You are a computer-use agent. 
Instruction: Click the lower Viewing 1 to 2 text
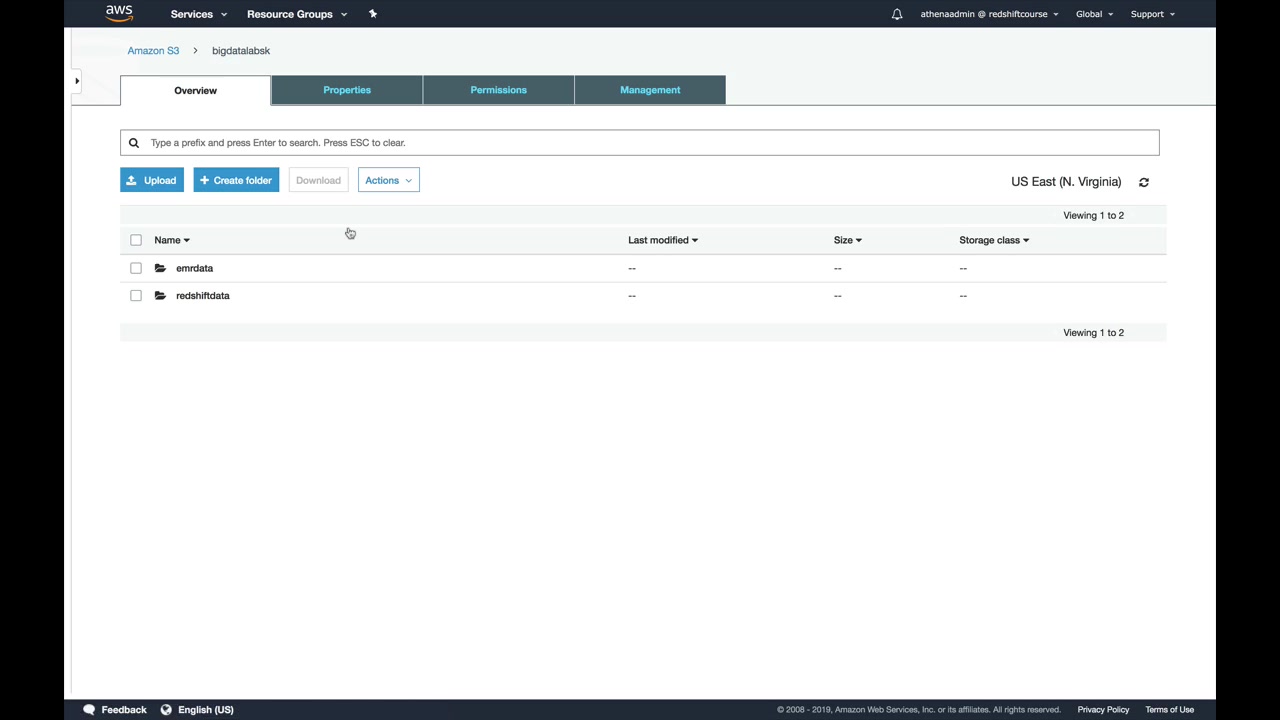(x=1094, y=333)
